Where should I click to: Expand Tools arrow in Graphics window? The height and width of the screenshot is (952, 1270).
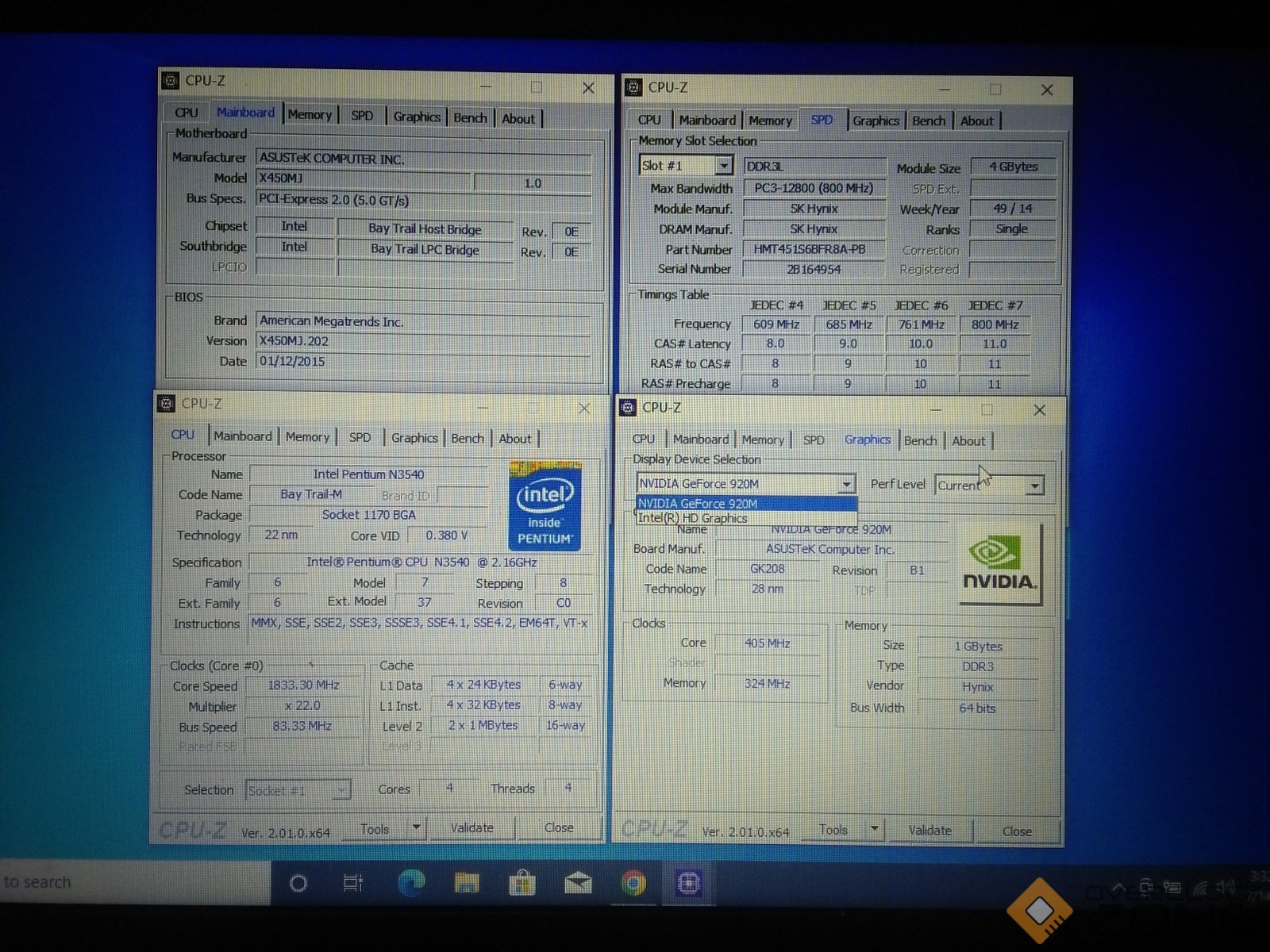point(875,829)
